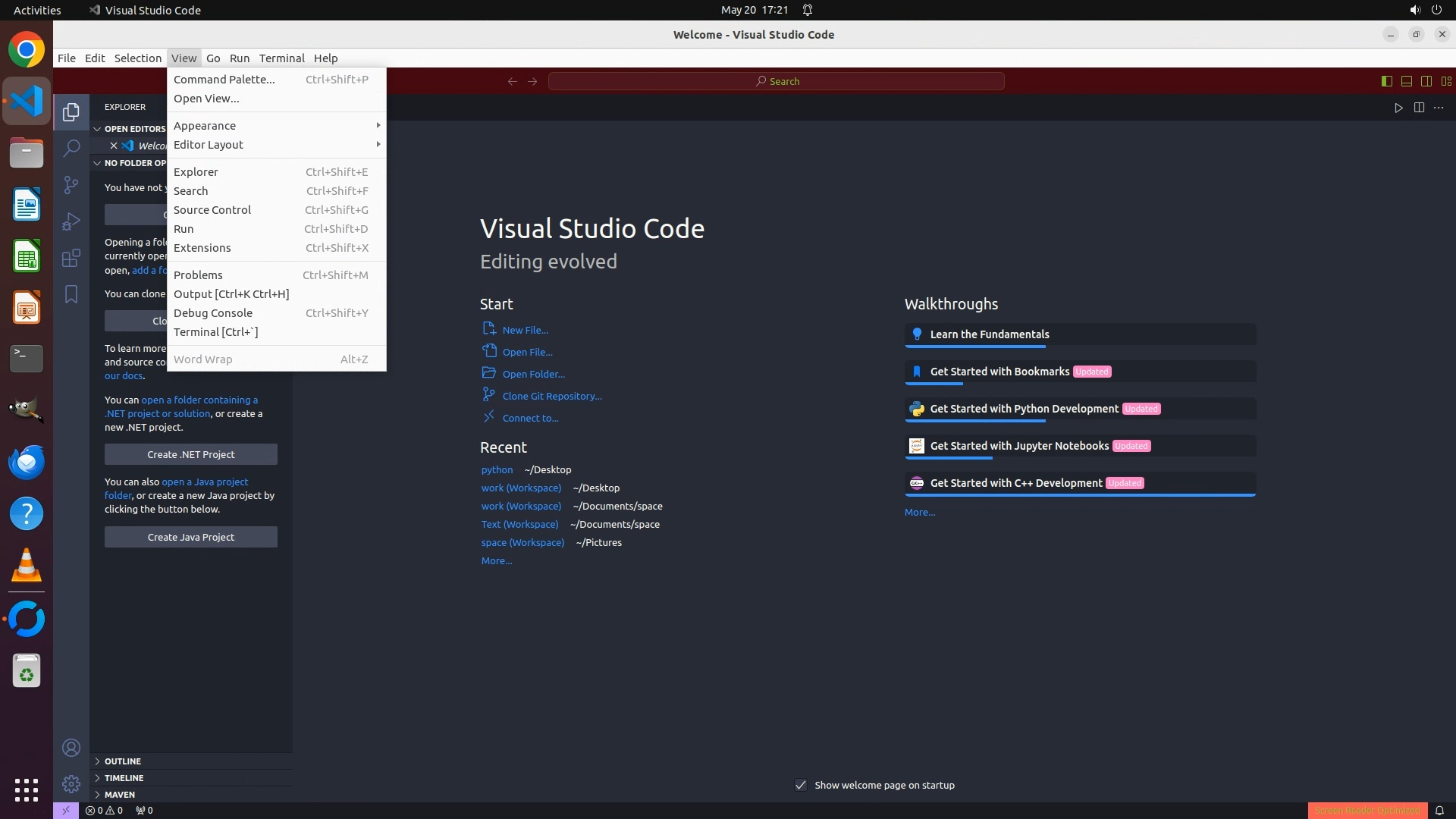Click the notifications bell in status bar
This screenshot has height=819, width=1456.
[1439, 810]
